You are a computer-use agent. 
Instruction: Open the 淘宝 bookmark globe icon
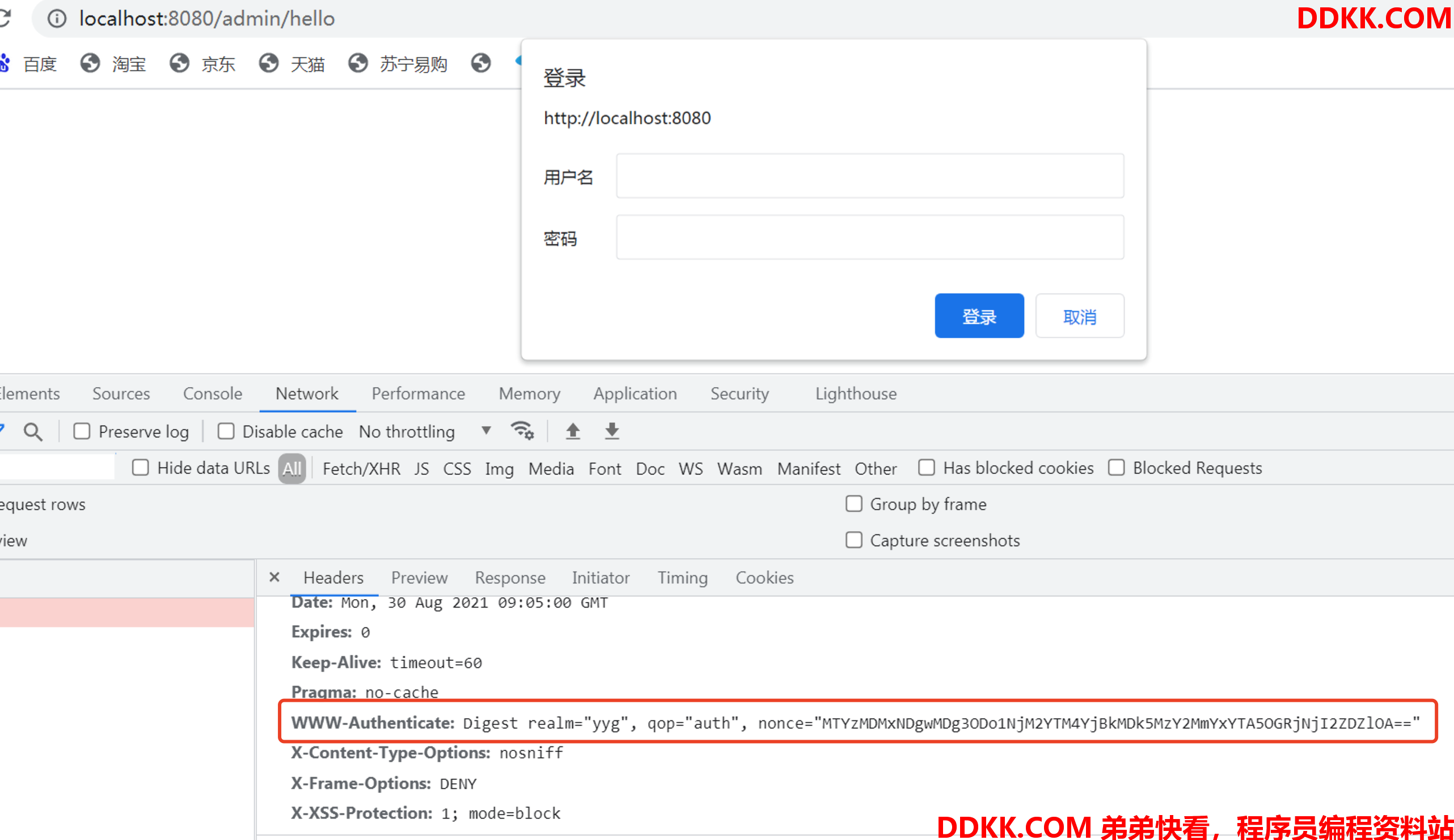90,63
